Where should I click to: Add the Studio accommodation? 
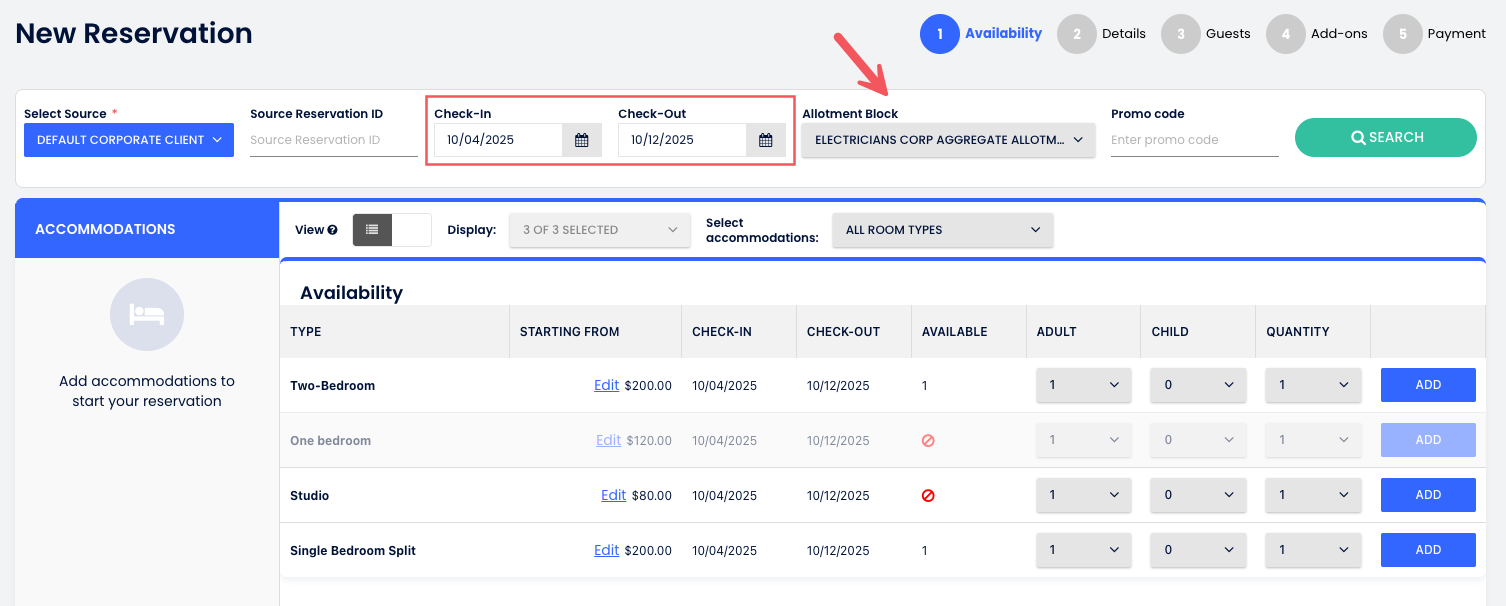click(1427, 495)
